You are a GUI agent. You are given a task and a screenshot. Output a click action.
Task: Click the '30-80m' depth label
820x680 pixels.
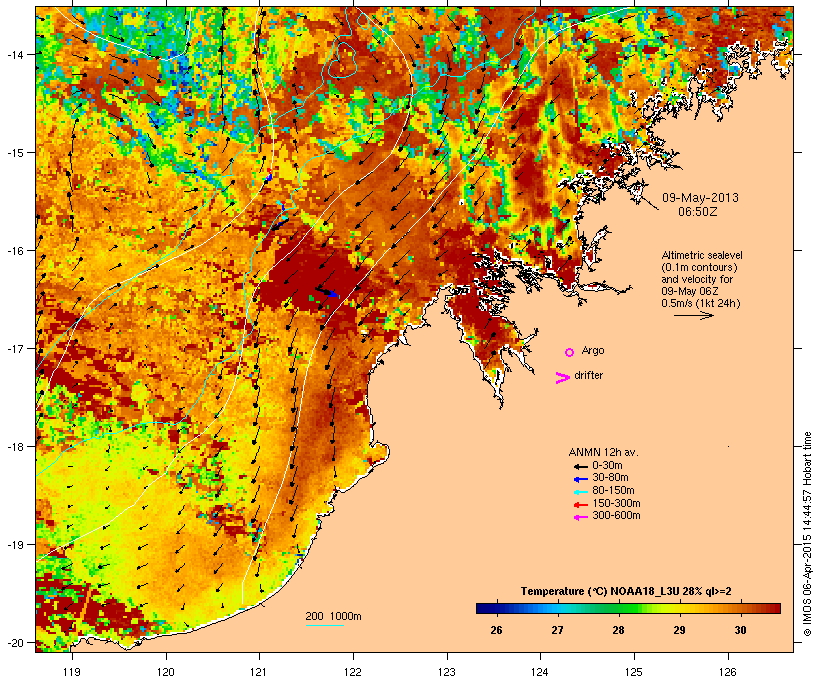point(610,478)
